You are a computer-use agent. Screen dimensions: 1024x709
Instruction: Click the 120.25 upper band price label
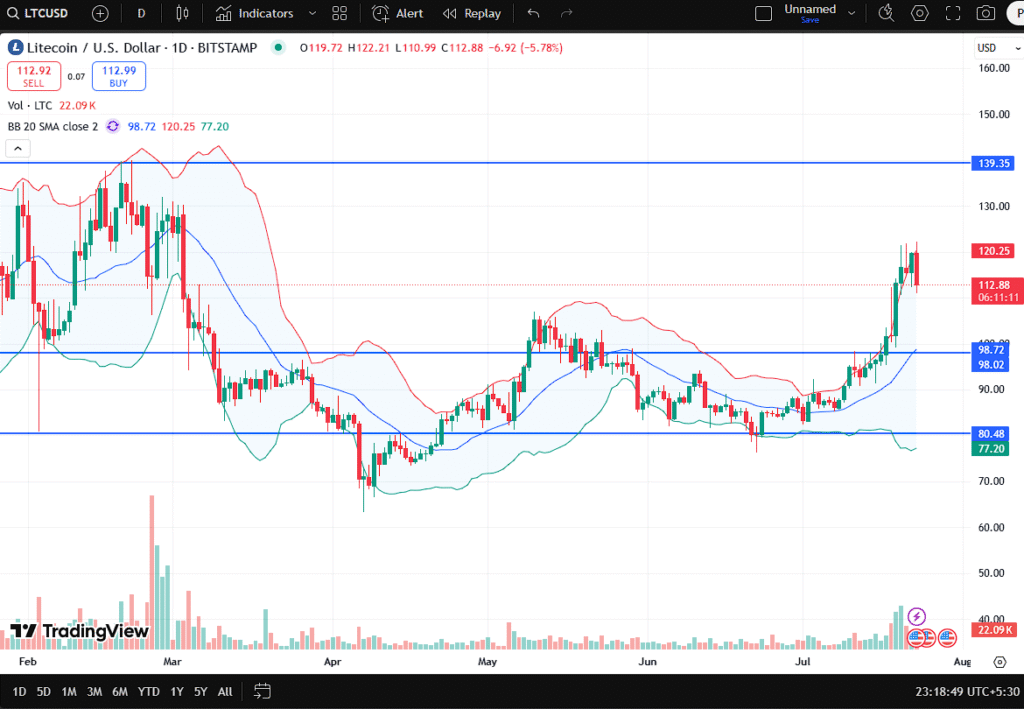click(993, 251)
